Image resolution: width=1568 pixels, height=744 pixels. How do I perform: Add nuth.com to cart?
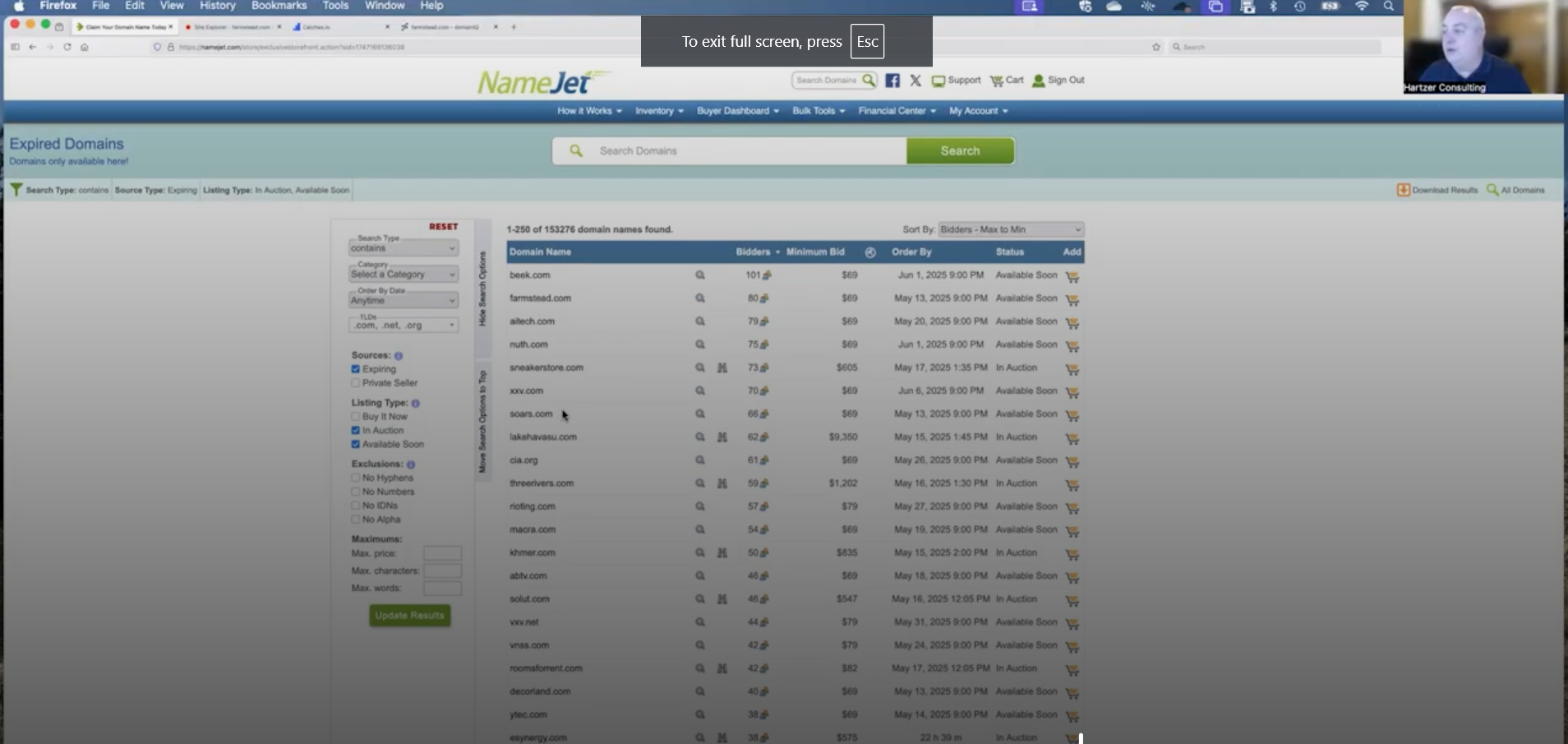pyautogui.click(x=1072, y=345)
